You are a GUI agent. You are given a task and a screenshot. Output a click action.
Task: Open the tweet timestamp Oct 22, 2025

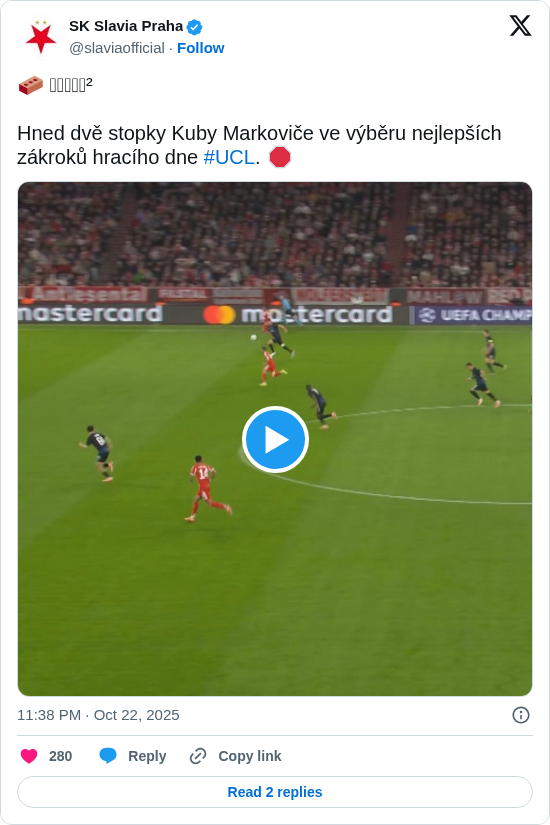point(98,715)
